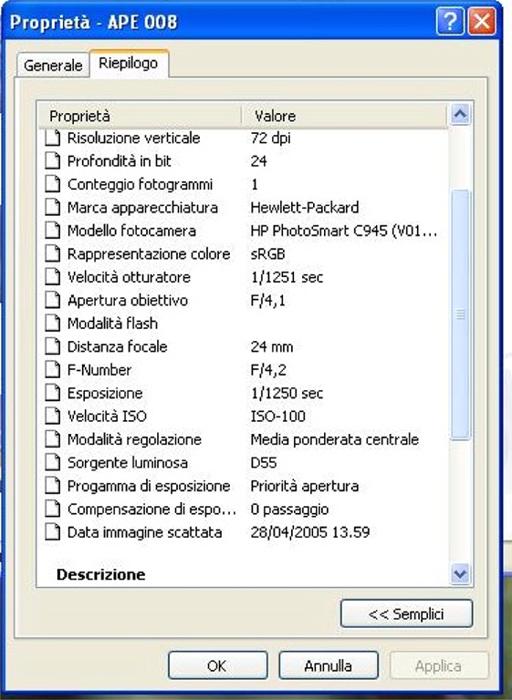This screenshot has width=512, height=700.
Task: Click the icon next to Velocità ISO
Action: (x=52, y=416)
